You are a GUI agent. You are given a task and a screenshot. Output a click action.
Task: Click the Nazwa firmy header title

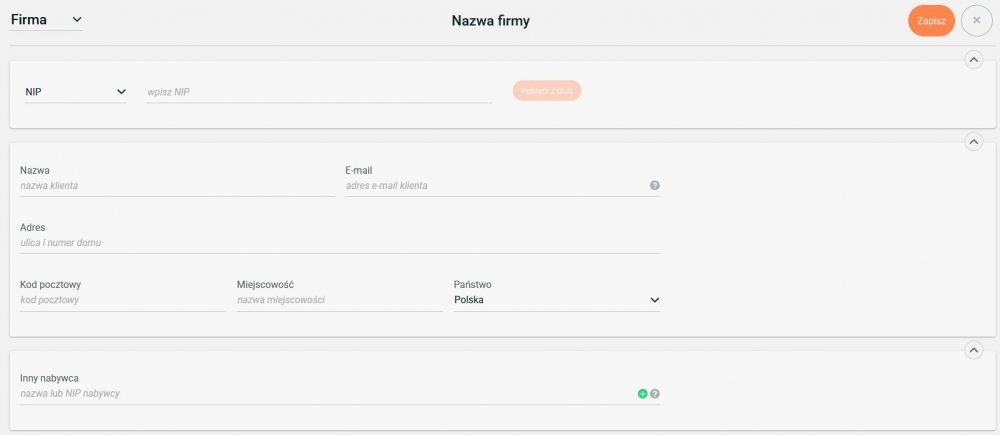point(490,21)
